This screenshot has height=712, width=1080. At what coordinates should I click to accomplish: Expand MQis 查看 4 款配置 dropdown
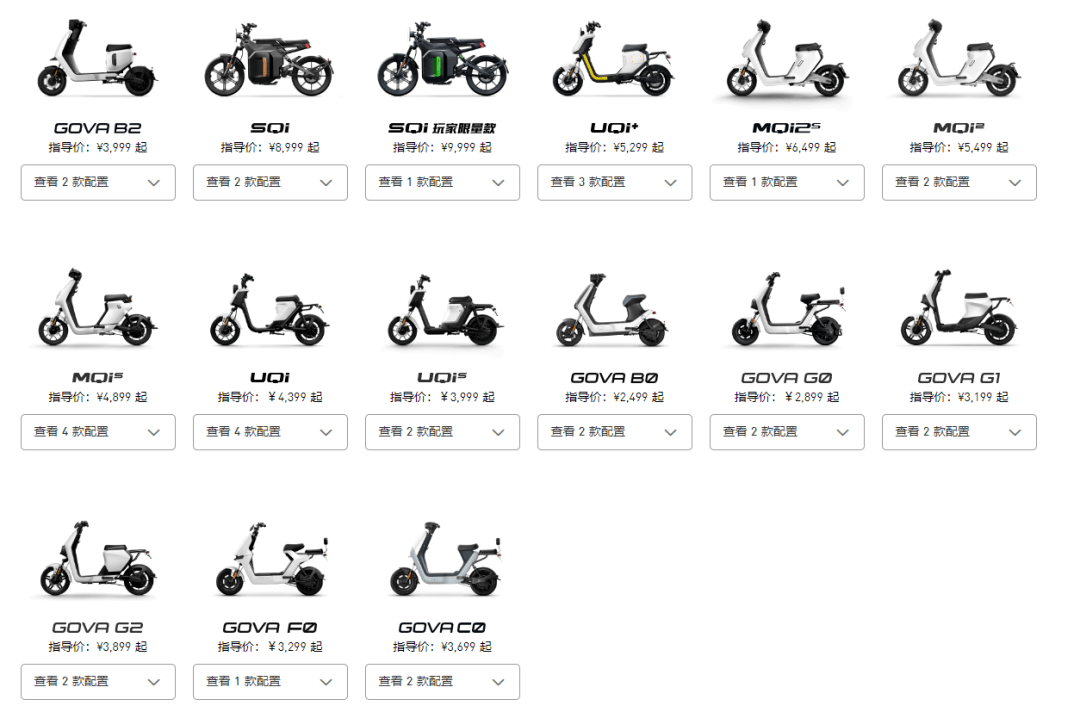coord(98,432)
